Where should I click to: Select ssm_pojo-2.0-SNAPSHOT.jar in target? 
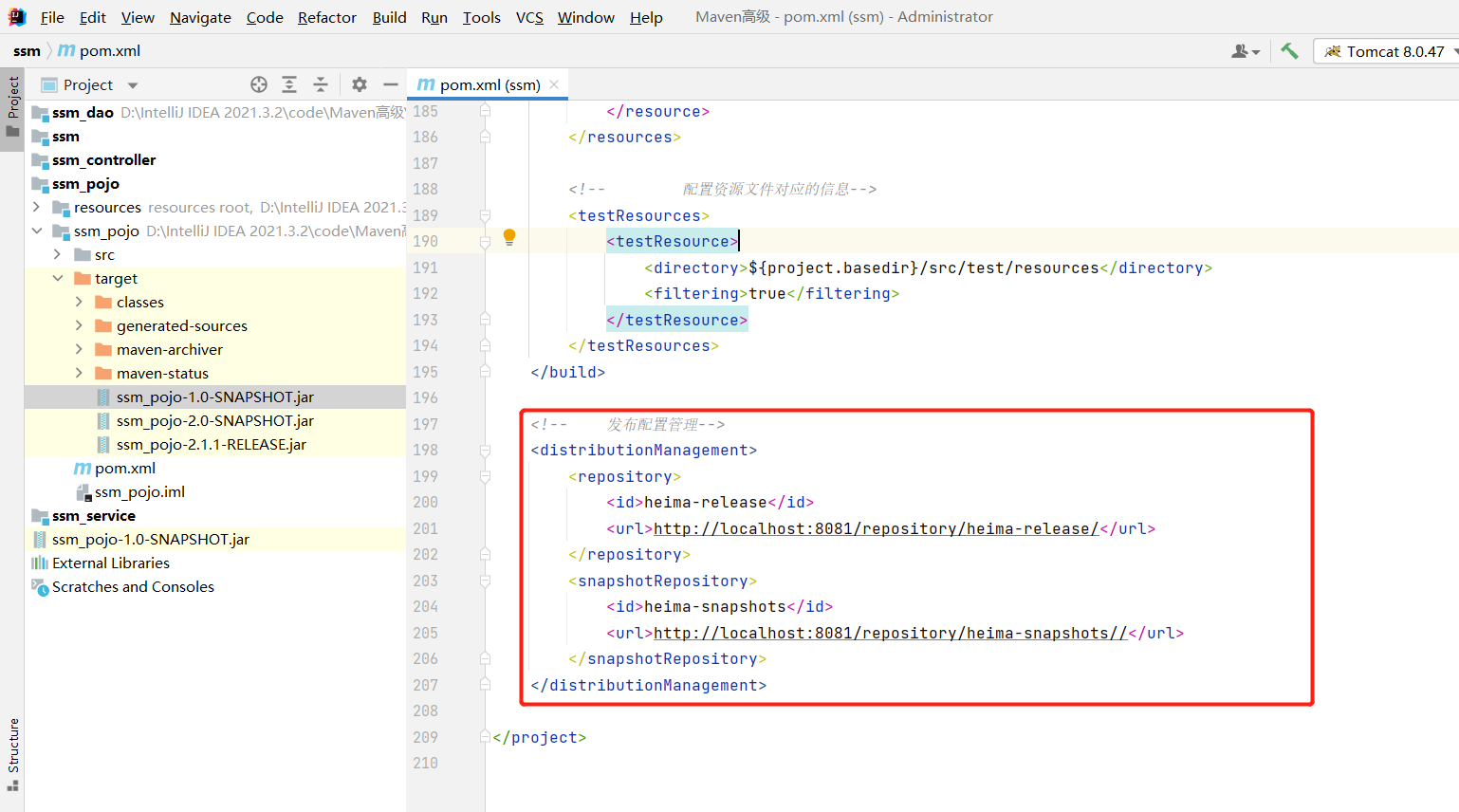(x=215, y=420)
